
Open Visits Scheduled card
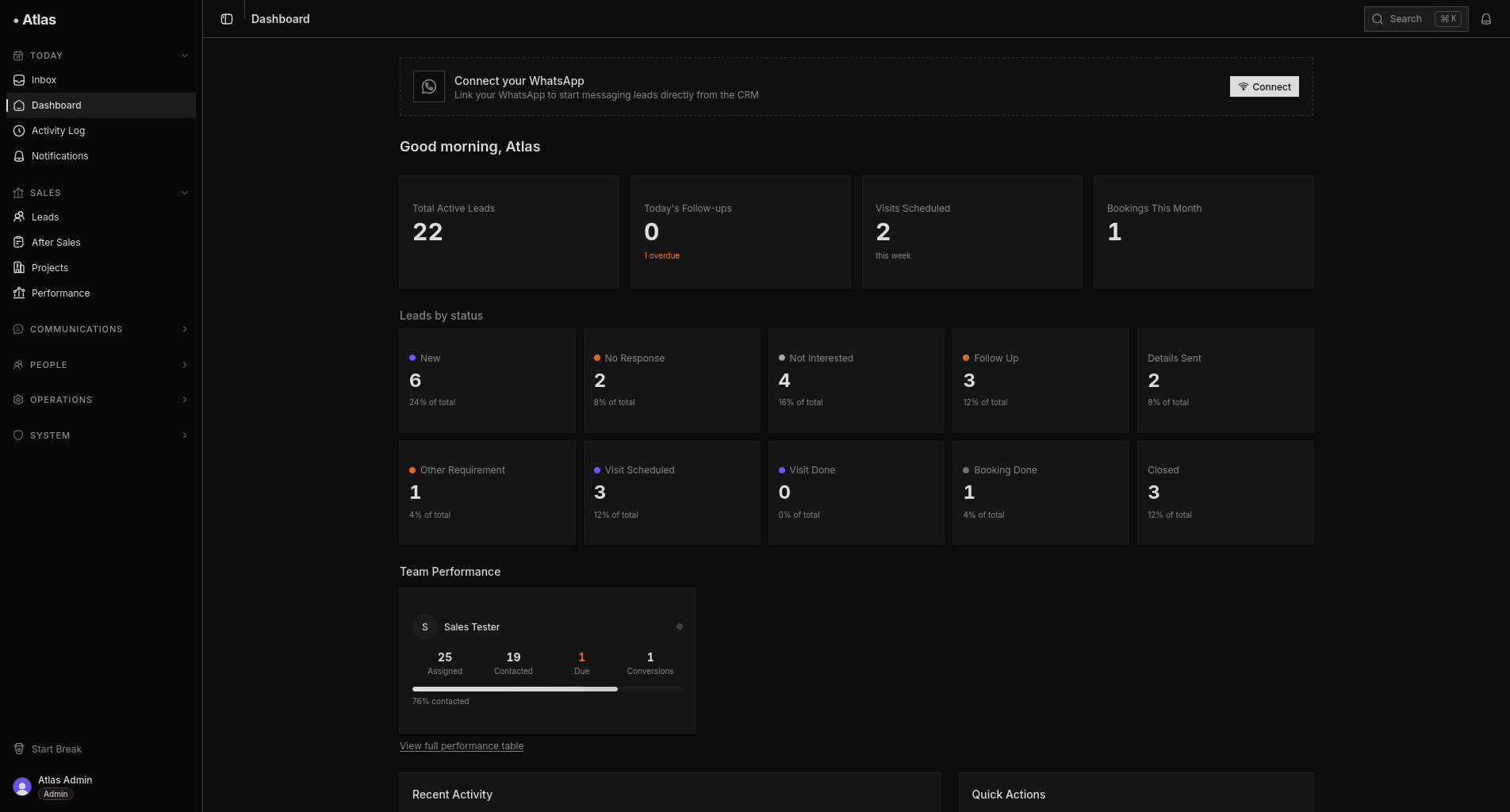pos(972,232)
